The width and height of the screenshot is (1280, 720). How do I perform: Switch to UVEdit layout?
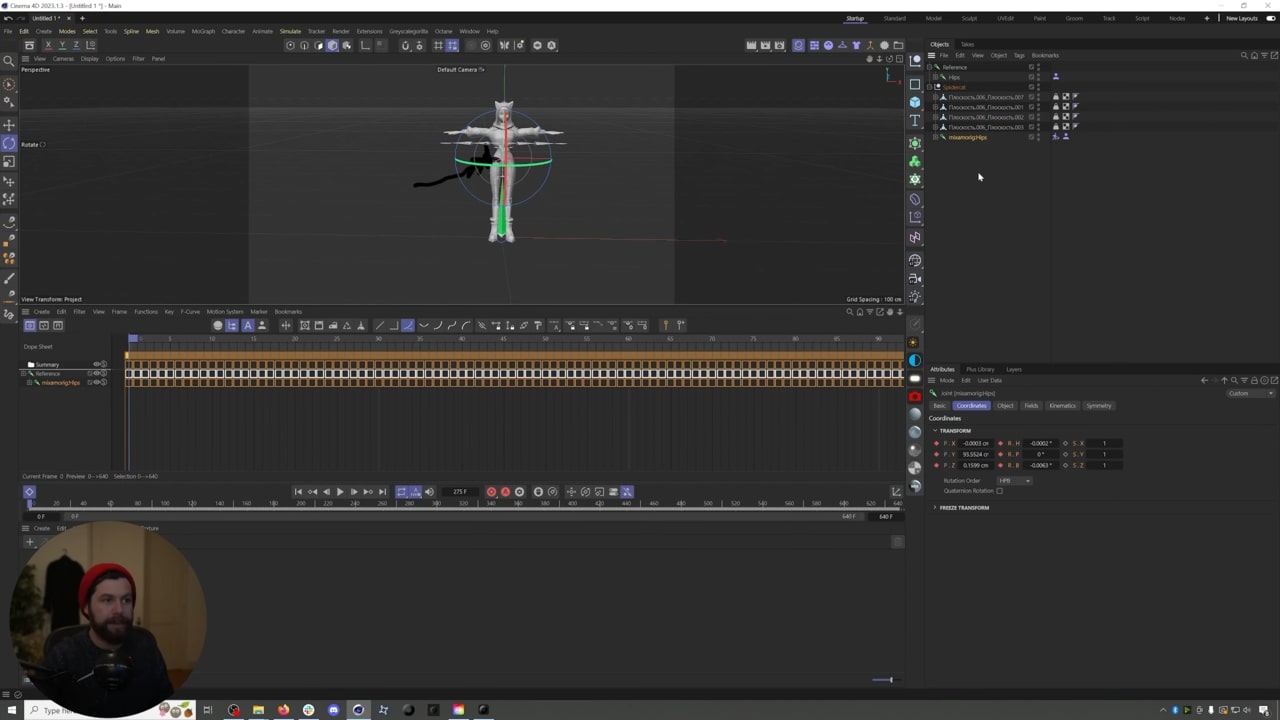[1005, 18]
